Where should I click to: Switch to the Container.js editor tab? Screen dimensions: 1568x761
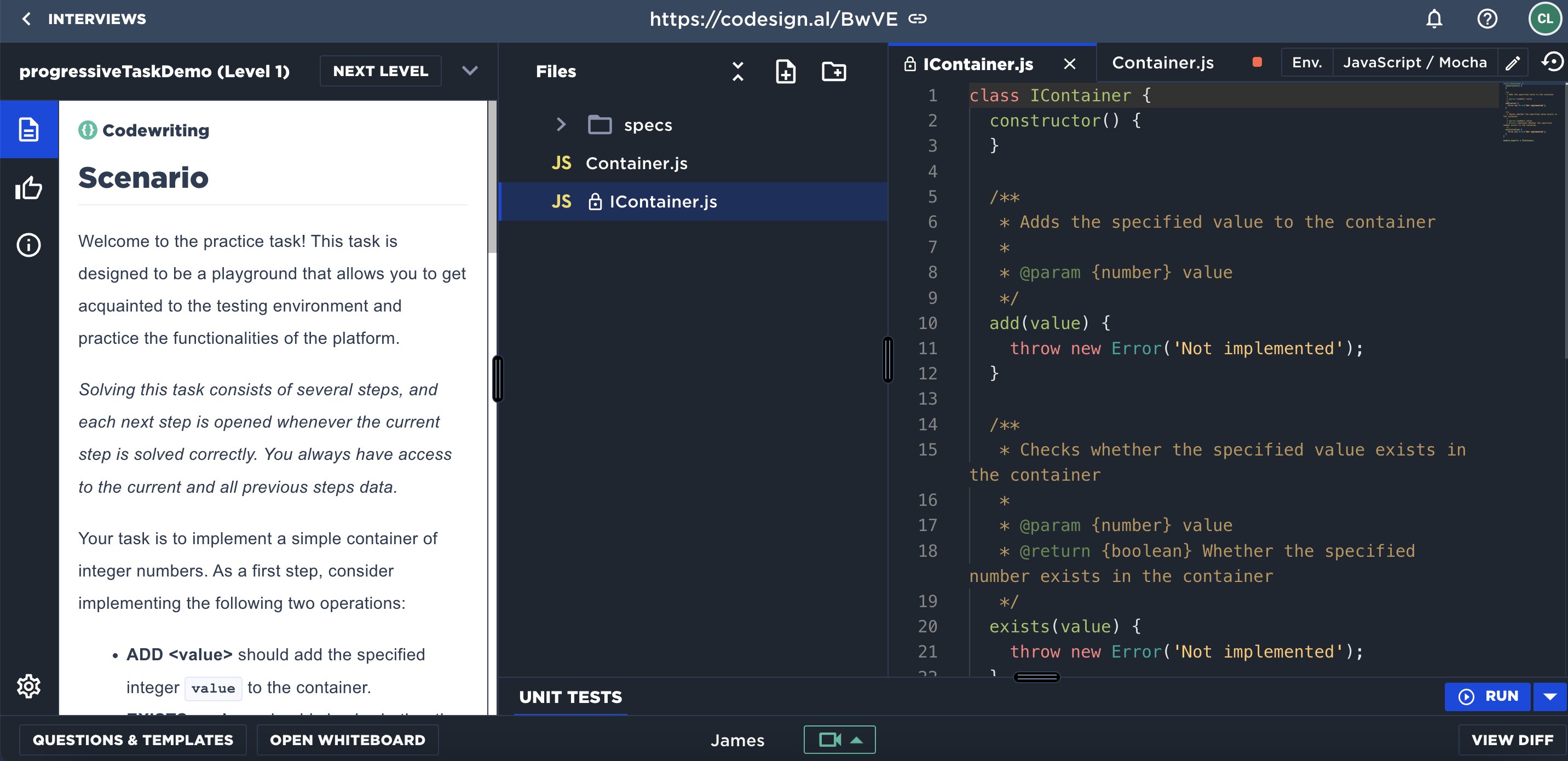tap(1163, 62)
